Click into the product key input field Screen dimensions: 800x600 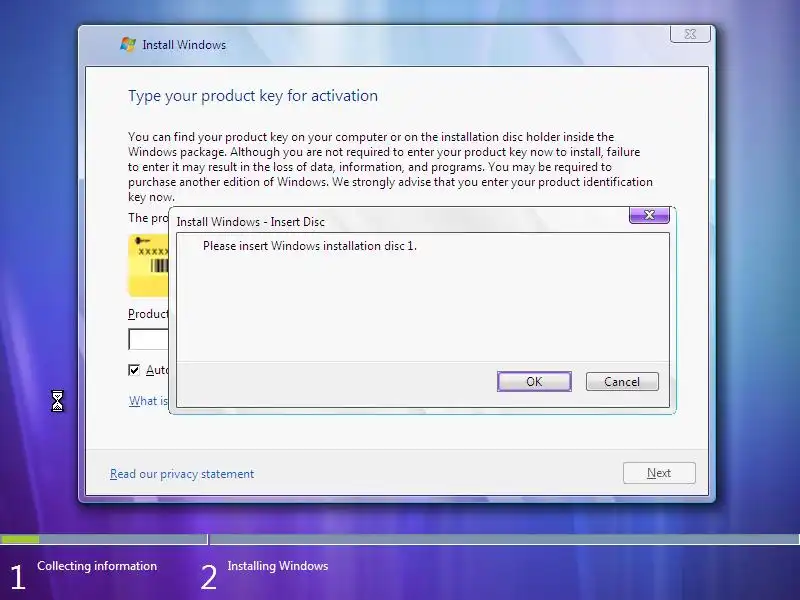148,339
